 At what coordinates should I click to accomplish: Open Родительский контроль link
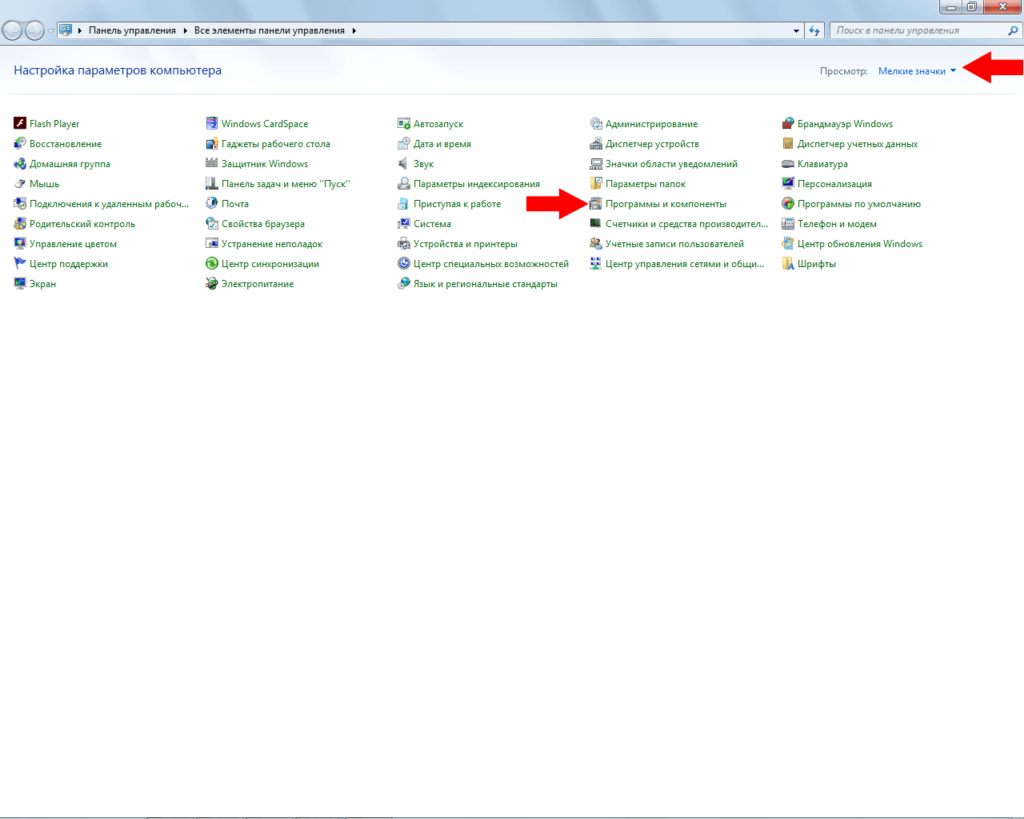(x=82, y=223)
